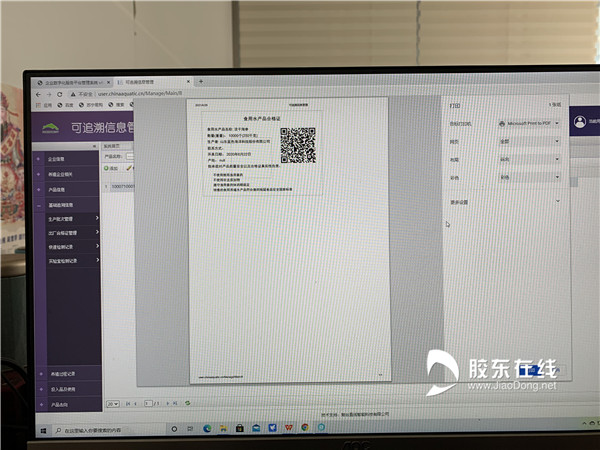Open the 苏宁易购 bookmark
This screenshot has width=600, height=450.
tap(91, 105)
